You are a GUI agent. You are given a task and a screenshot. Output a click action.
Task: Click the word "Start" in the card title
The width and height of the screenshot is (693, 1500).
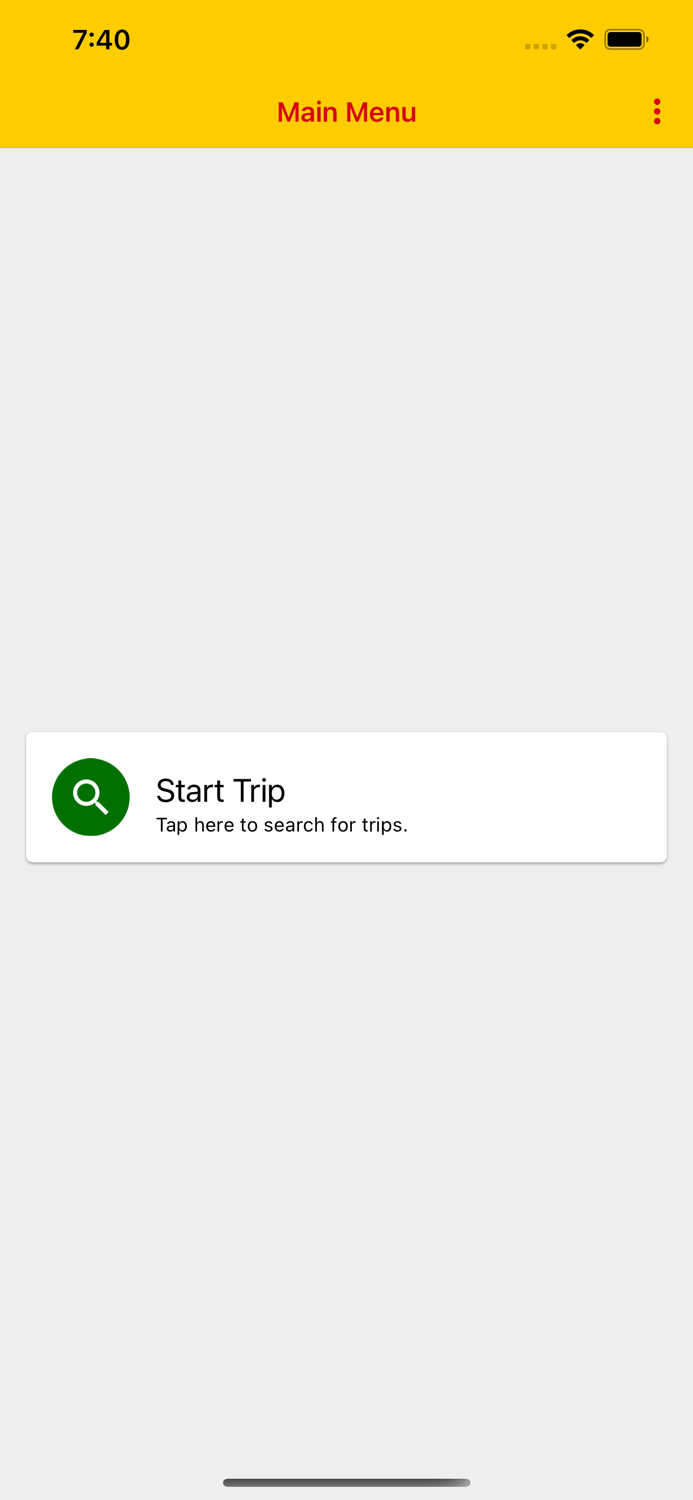pos(190,790)
